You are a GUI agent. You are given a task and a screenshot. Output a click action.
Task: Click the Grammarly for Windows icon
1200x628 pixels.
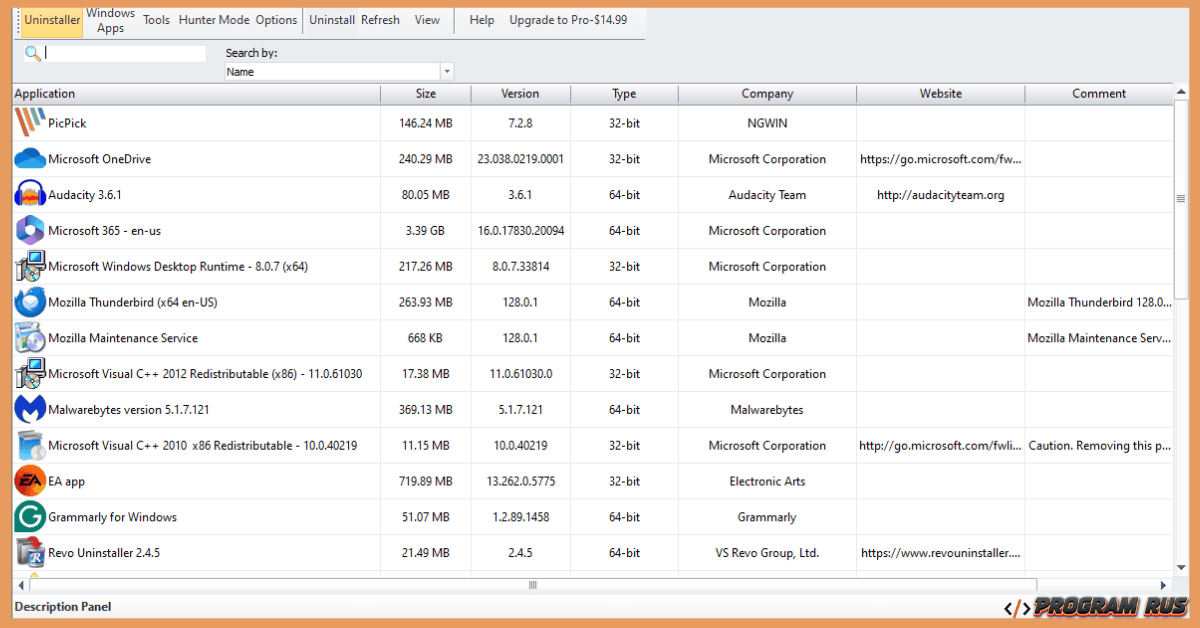pos(29,517)
